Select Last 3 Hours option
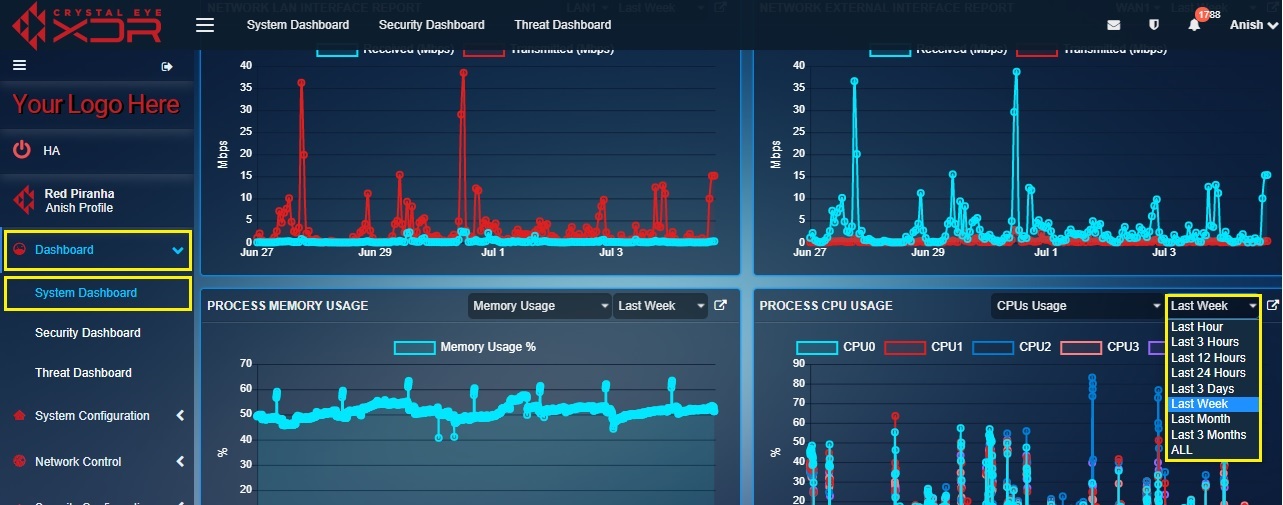This screenshot has height=505, width=1283. (x=1213, y=342)
